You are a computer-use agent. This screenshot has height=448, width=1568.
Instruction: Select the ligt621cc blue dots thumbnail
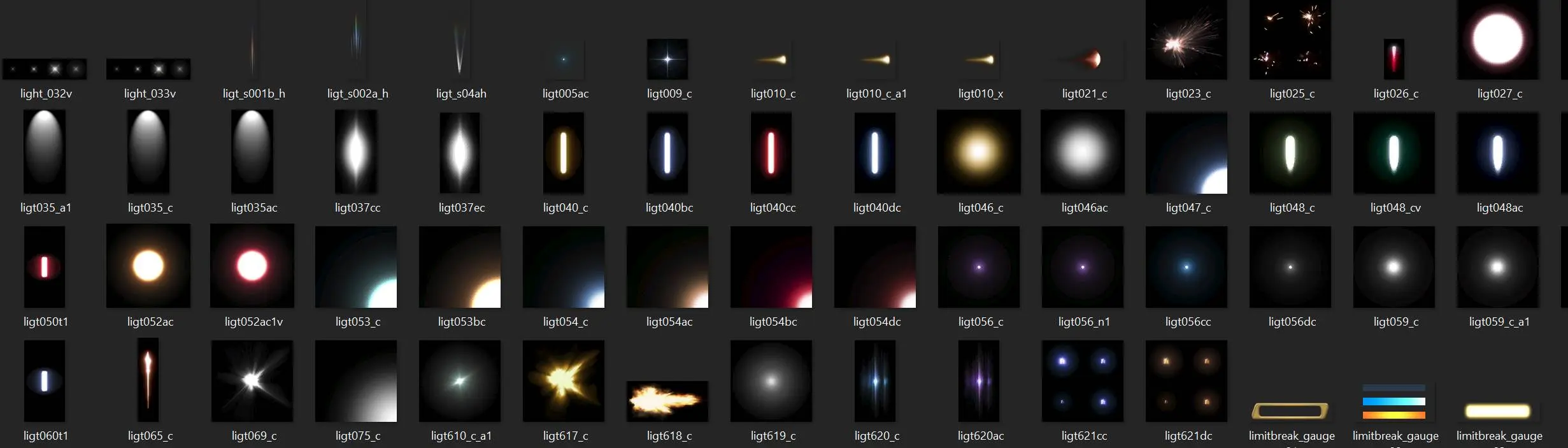1083,381
